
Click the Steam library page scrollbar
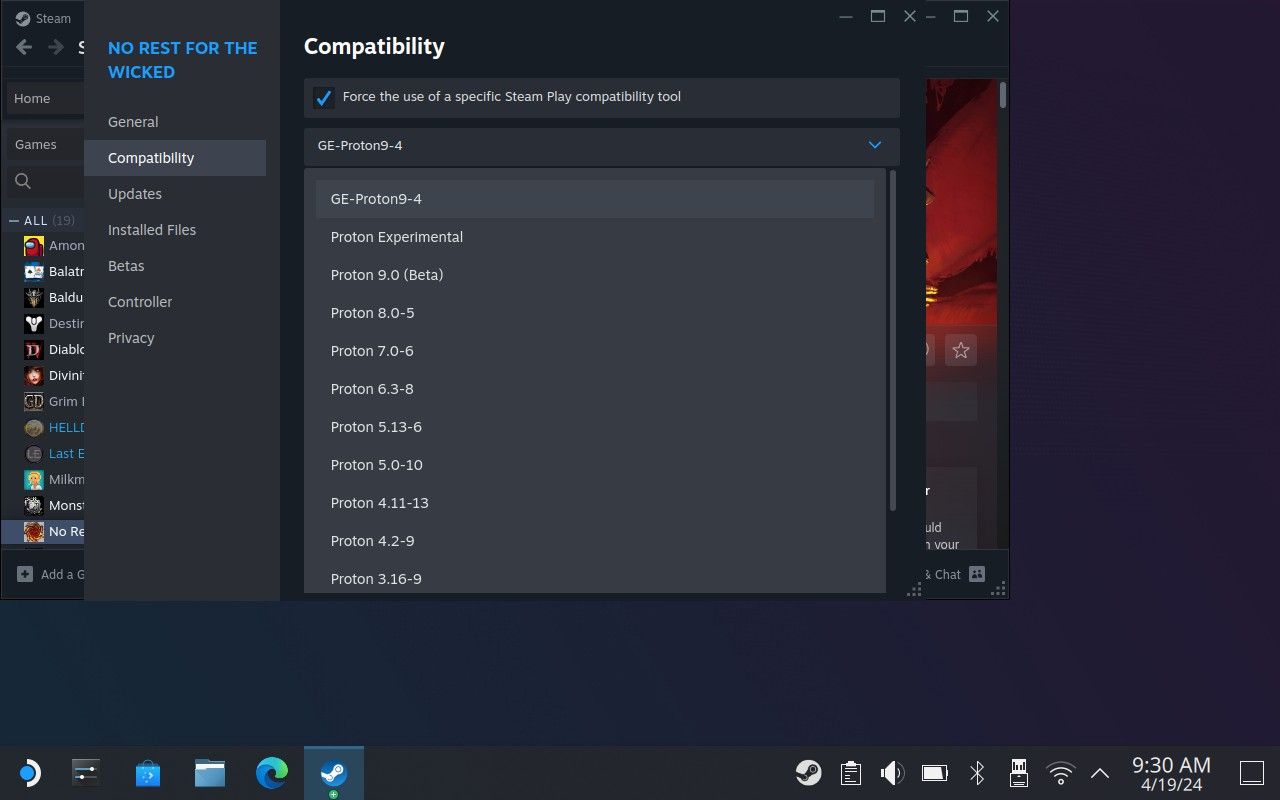pos(1003,96)
